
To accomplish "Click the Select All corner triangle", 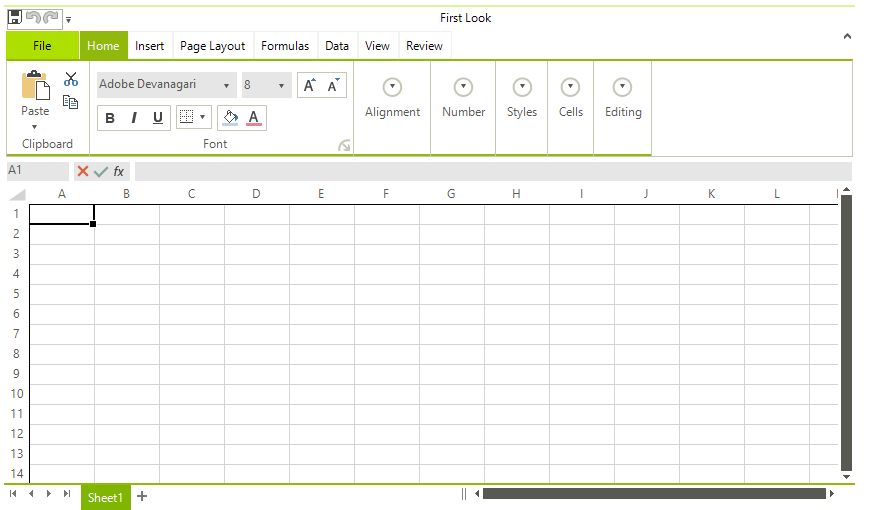I will 18,194.
